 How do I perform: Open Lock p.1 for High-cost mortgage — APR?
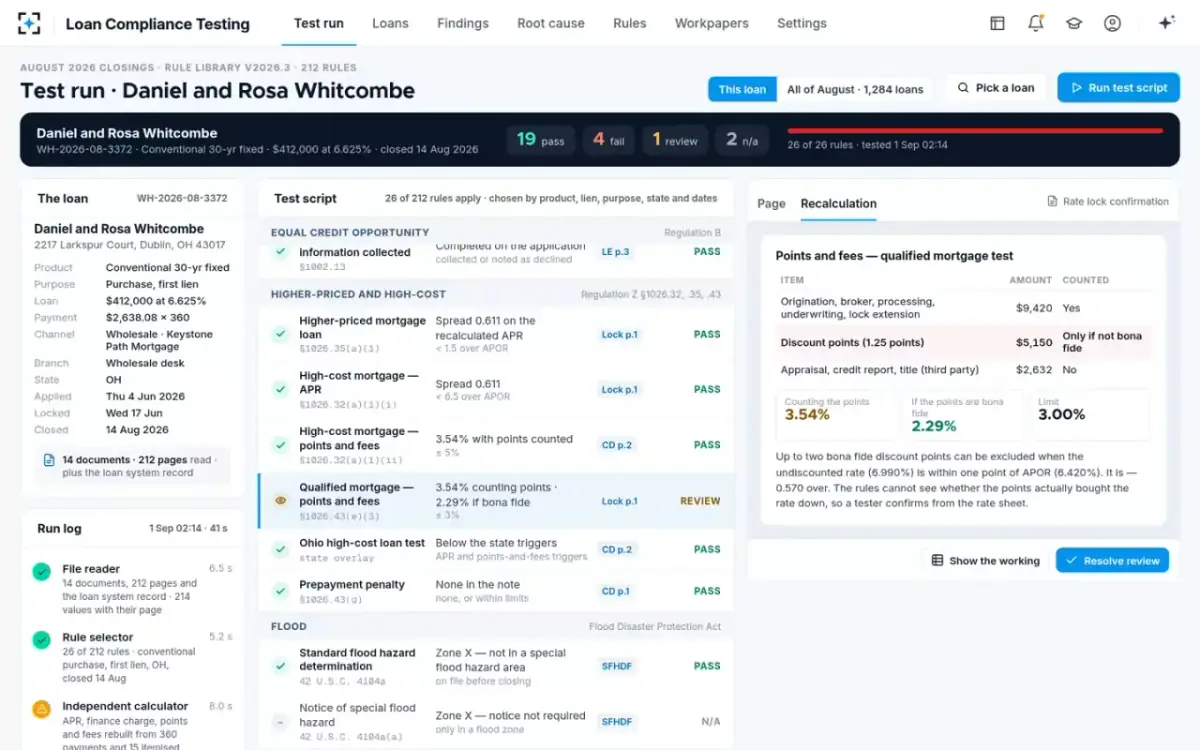tap(620, 390)
